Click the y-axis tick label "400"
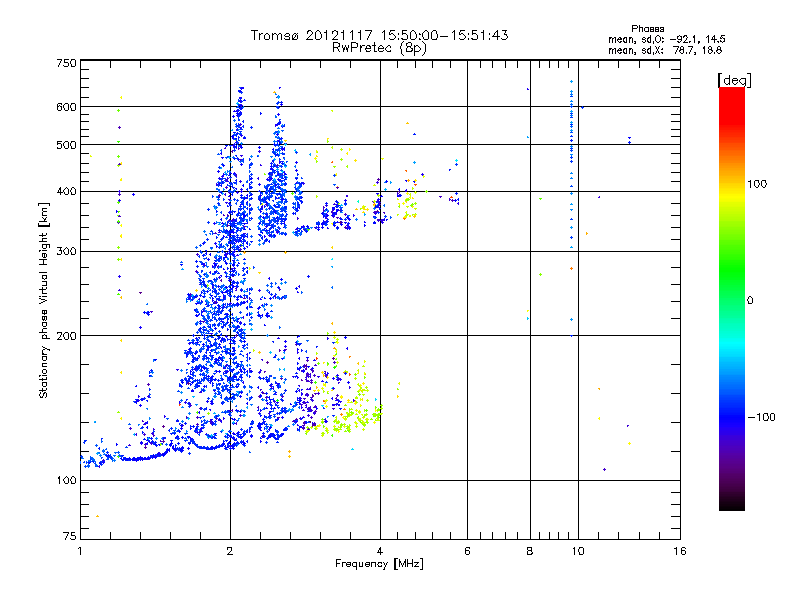This screenshot has width=800, height=600. [67, 192]
